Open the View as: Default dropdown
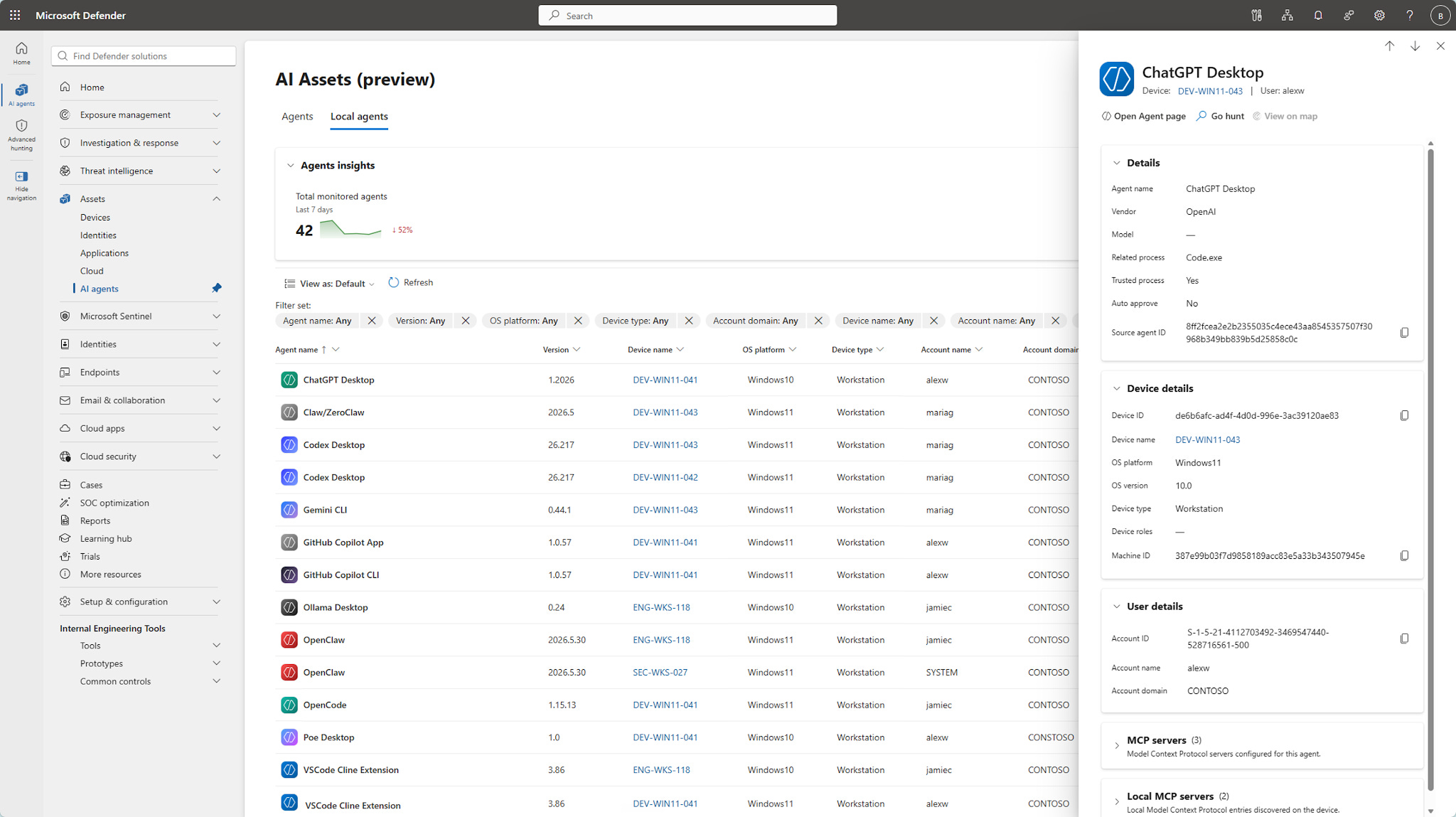1456x817 pixels. click(x=329, y=283)
